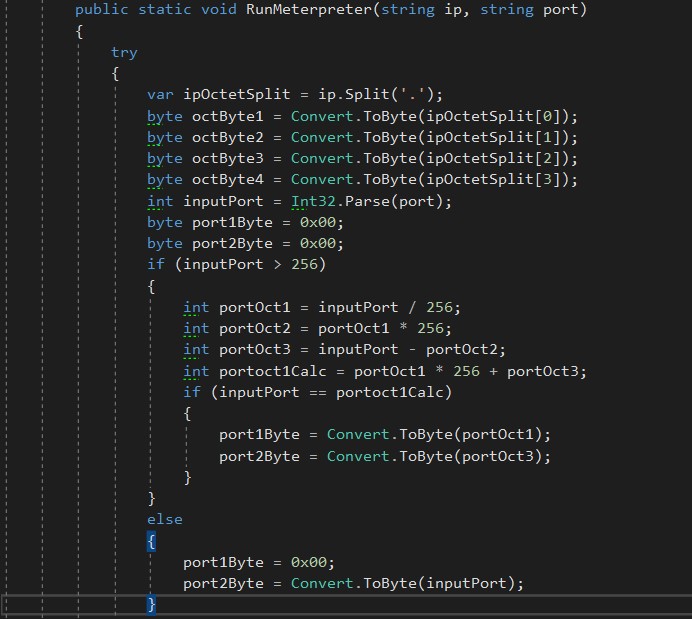This screenshot has height=619, width=692.
Task: Click portOct3 in the int portOct3 declaration
Action: [255, 349]
